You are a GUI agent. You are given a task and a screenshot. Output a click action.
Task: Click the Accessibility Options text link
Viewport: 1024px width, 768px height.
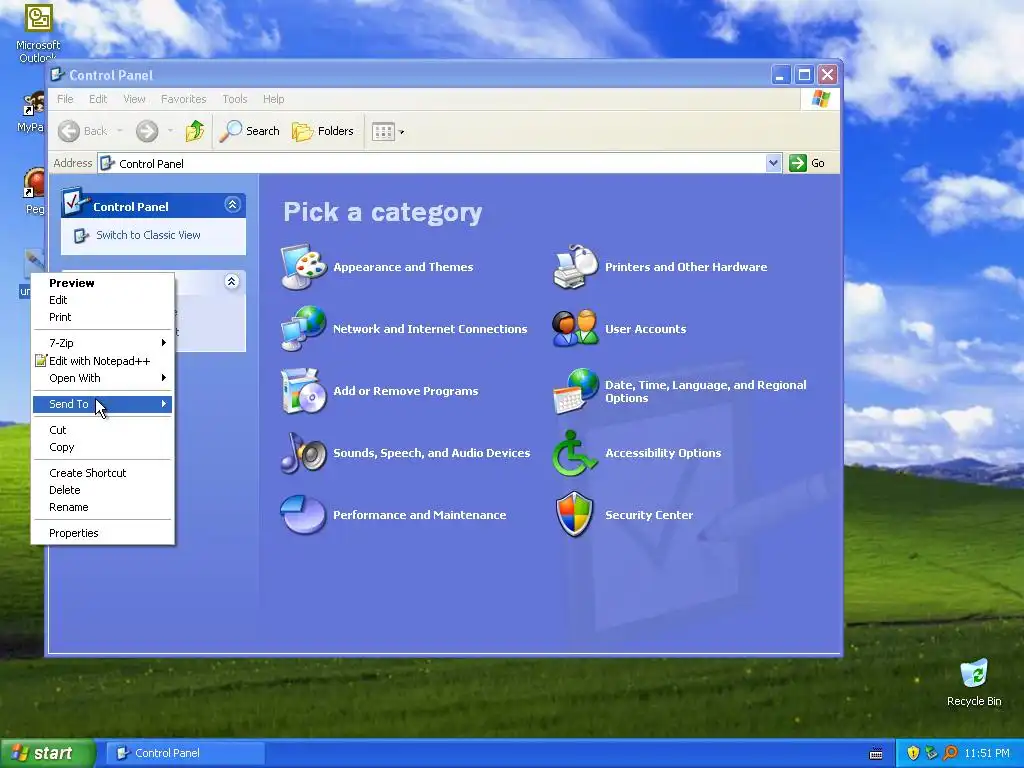click(x=663, y=453)
